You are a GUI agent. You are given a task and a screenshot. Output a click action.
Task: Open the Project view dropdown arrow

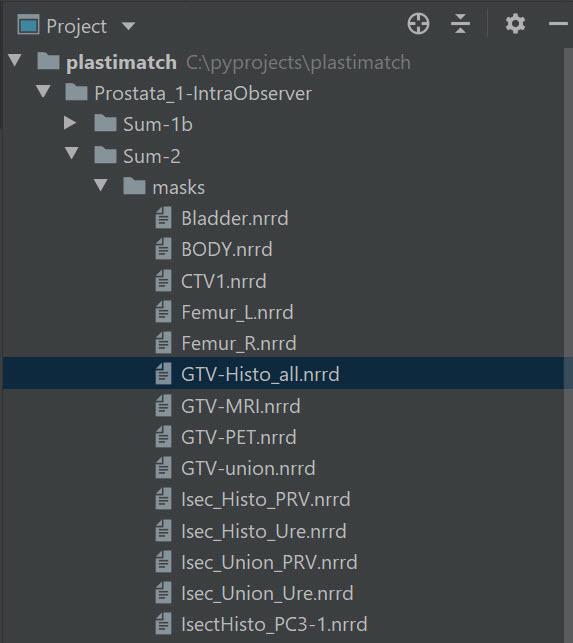click(128, 26)
